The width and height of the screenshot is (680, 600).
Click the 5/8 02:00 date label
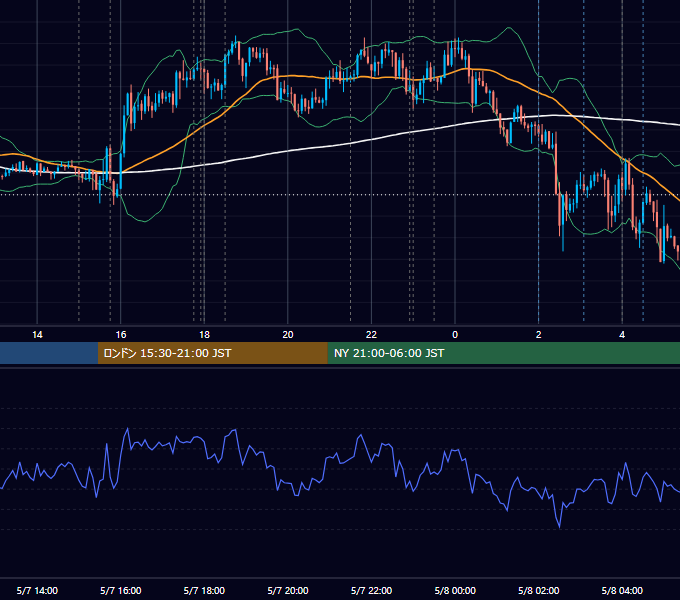[x=539, y=590]
